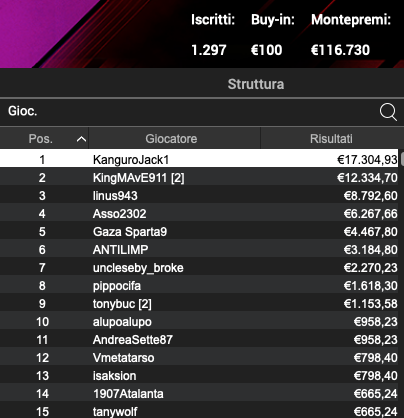Screen dimensions: 404x418
Task: Open the Struttura tab
Action: (256, 84)
